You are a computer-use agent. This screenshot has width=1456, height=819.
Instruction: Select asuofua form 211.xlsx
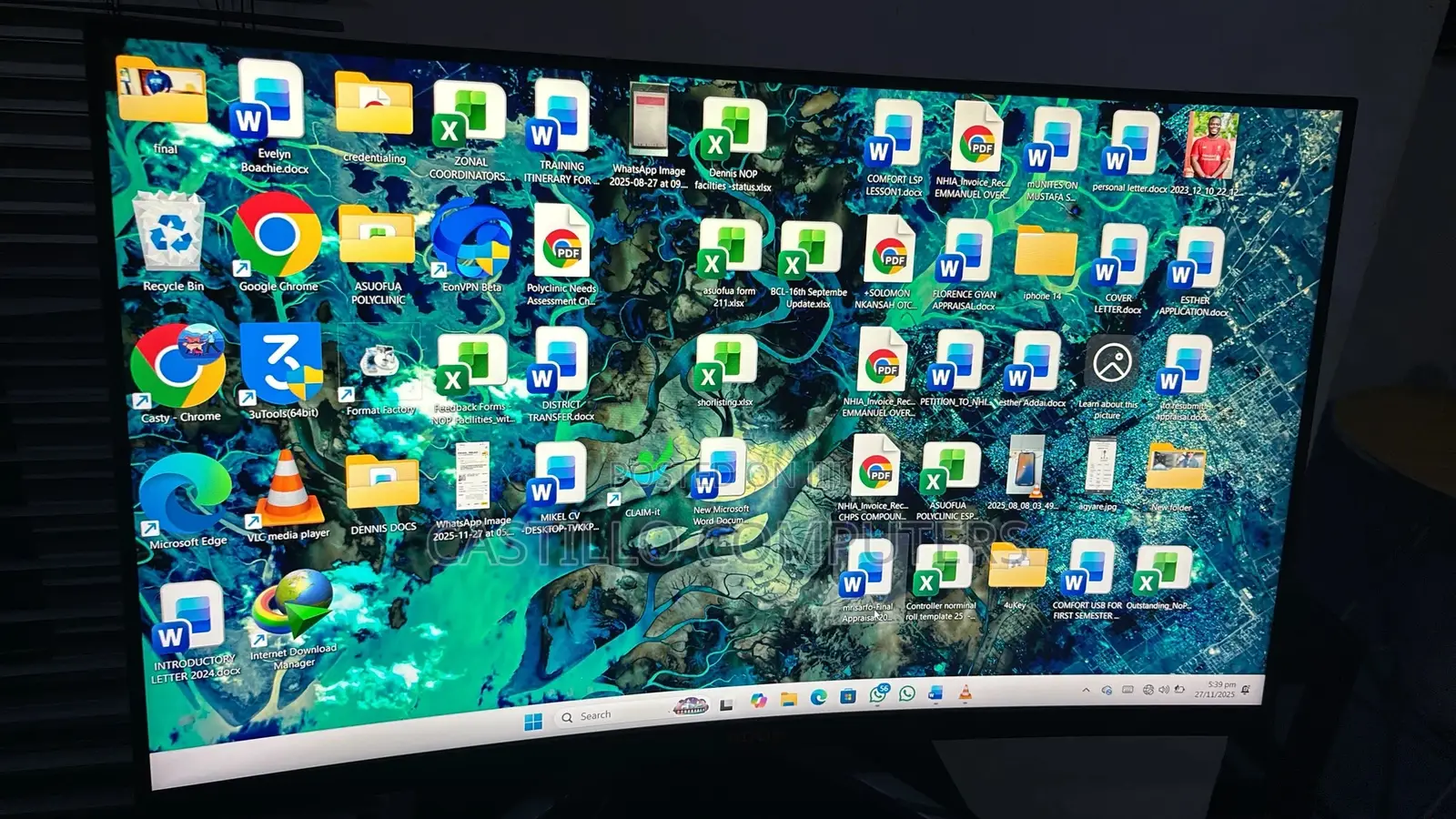click(729, 263)
